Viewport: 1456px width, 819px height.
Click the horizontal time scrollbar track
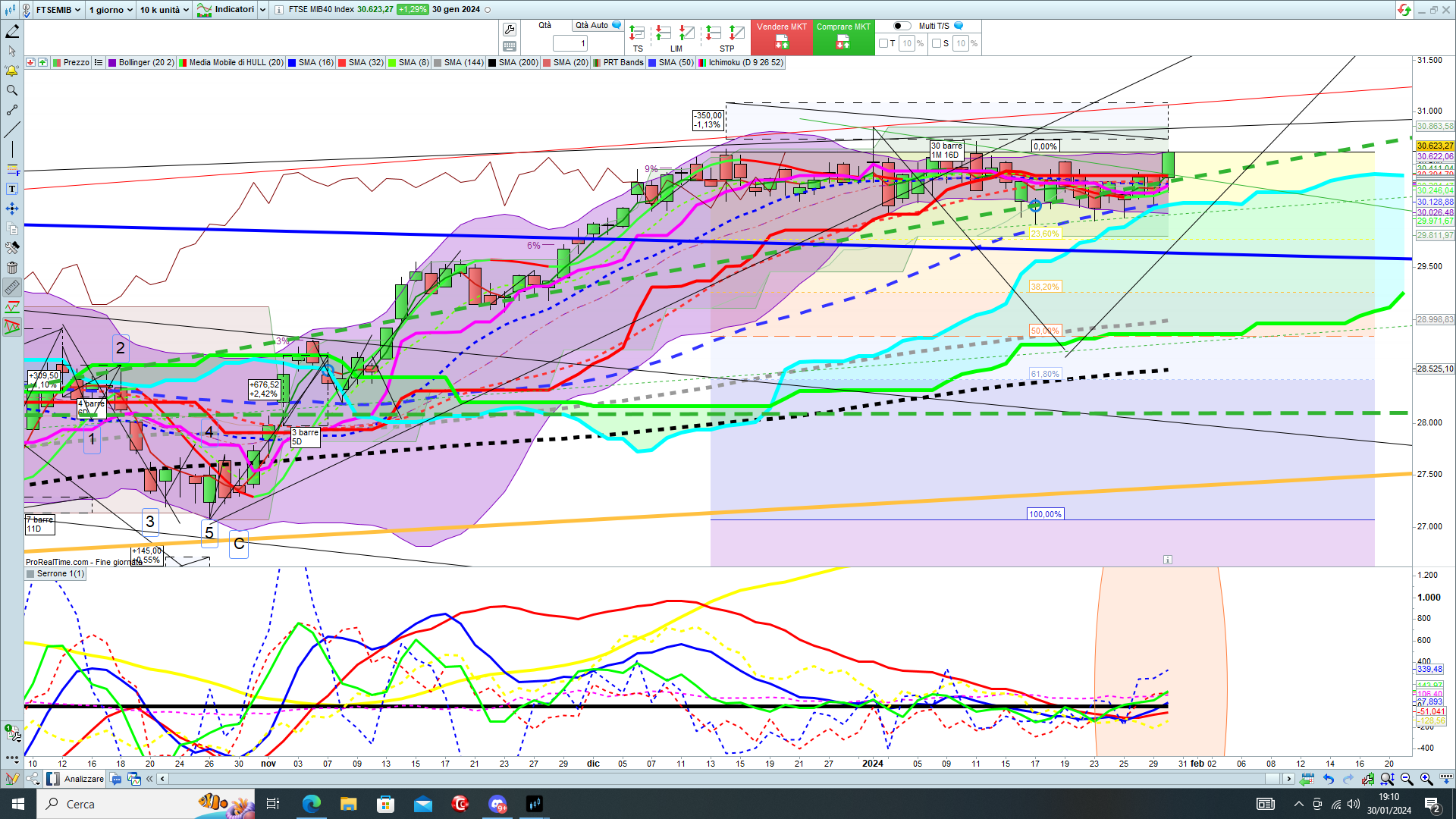[x=724, y=779]
